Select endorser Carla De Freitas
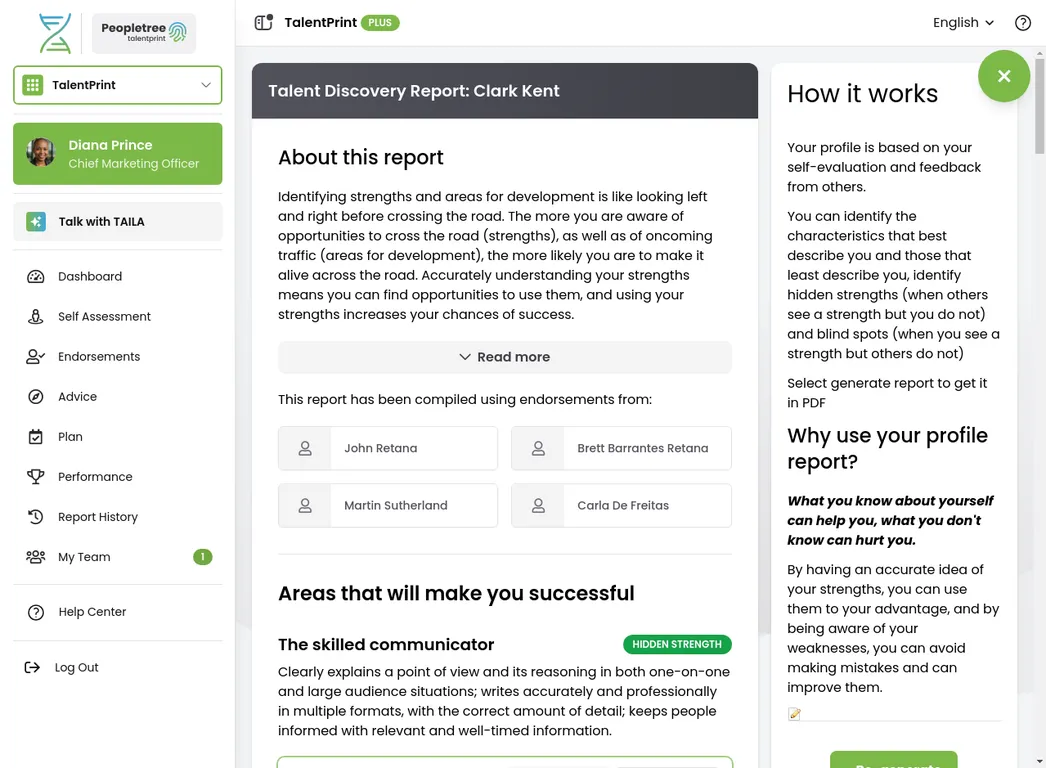The image size is (1046, 768). pos(621,506)
